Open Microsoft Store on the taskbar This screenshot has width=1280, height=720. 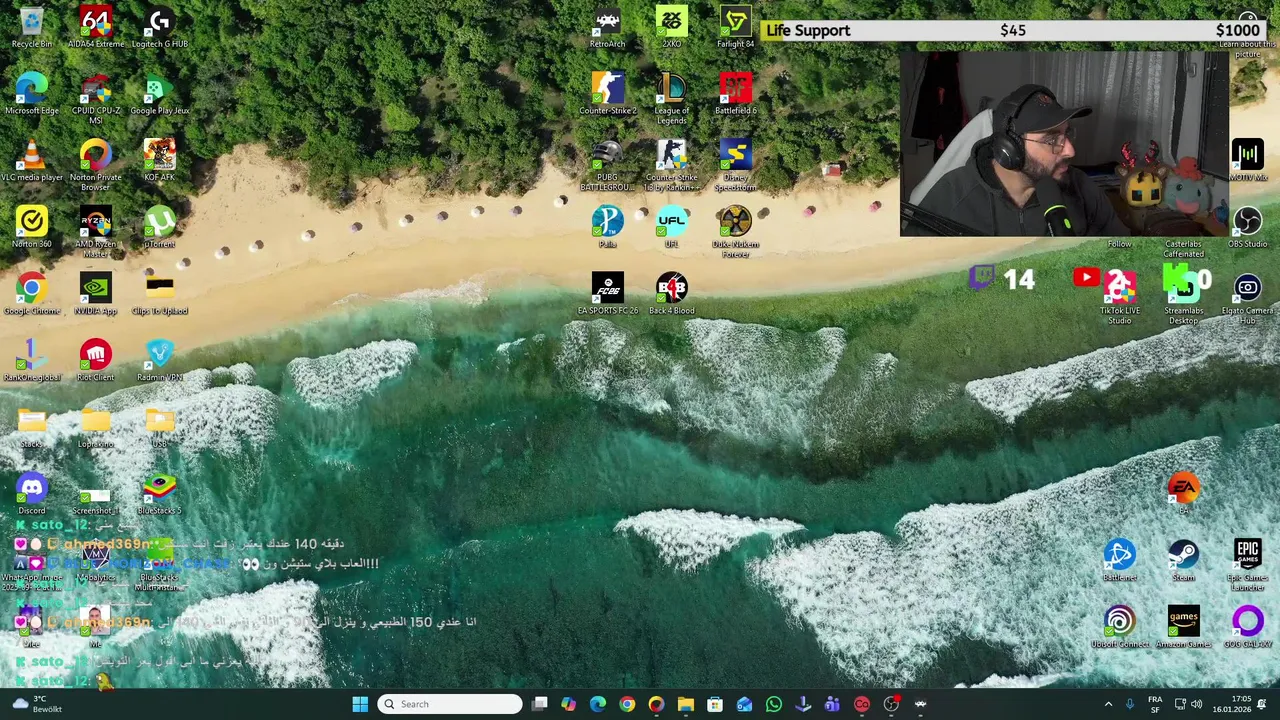pyautogui.click(x=715, y=704)
